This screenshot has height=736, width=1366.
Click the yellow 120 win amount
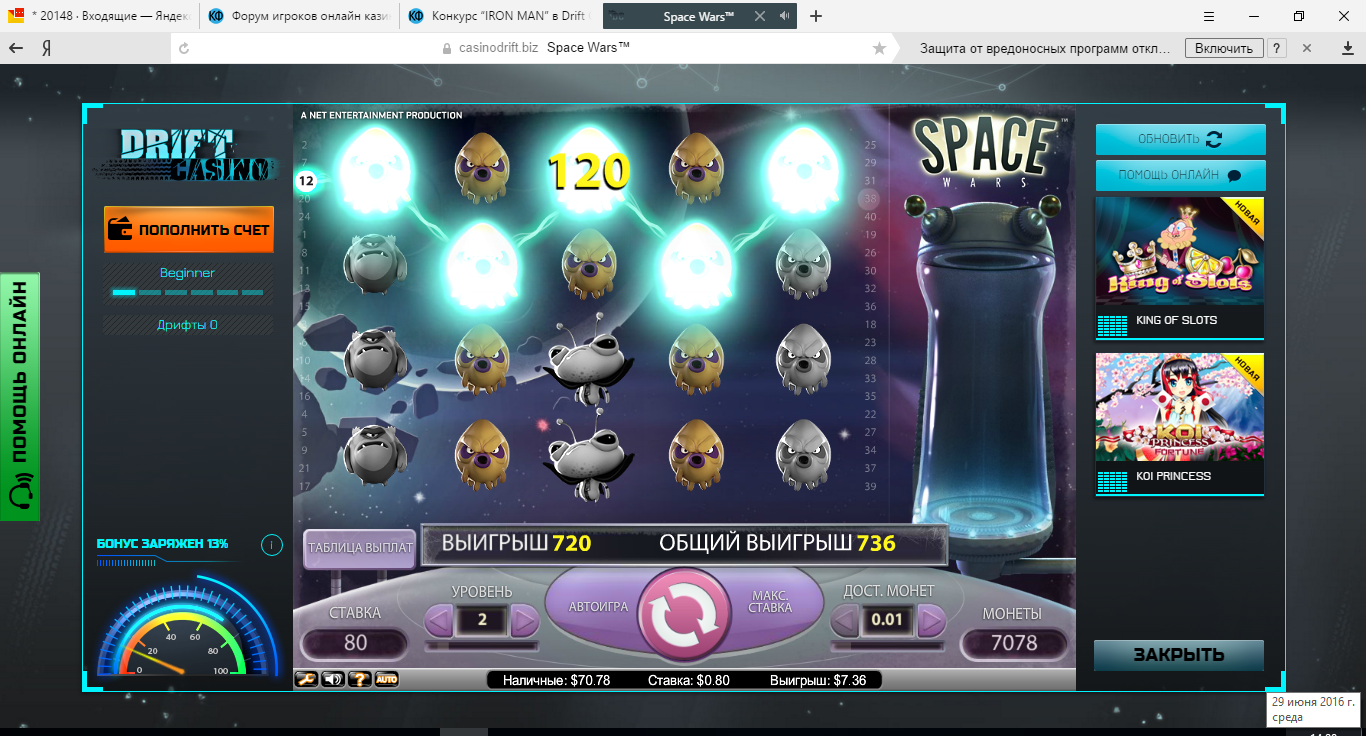click(x=588, y=172)
